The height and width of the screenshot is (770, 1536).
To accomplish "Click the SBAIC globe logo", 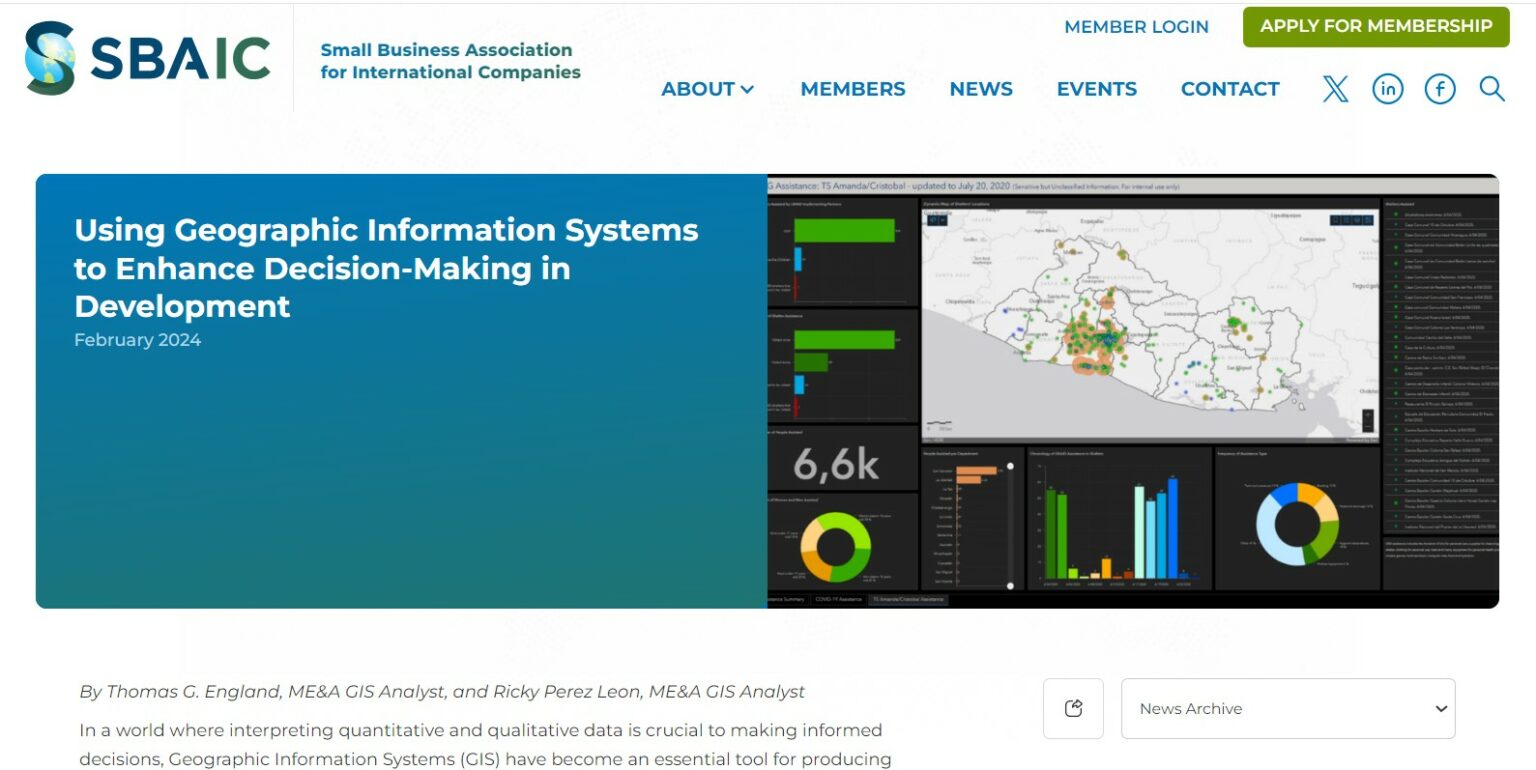I will (x=50, y=57).
